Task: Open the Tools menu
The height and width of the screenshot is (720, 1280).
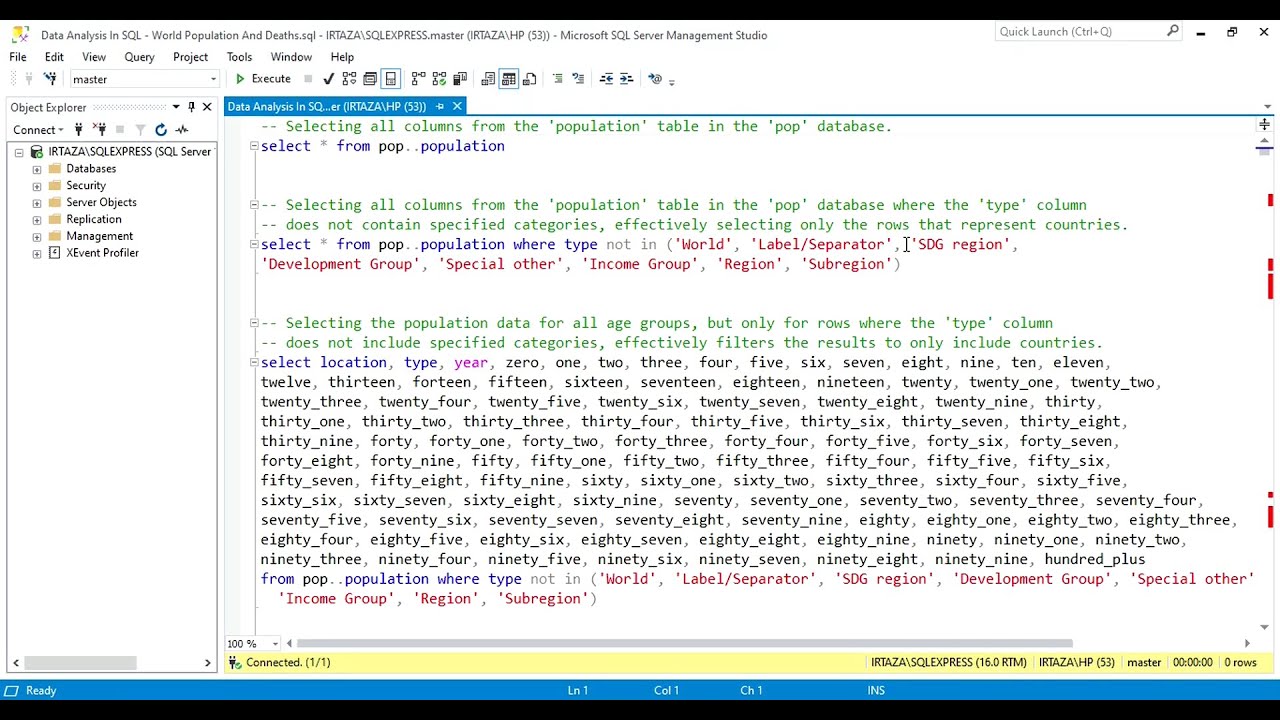Action: [x=239, y=57]
